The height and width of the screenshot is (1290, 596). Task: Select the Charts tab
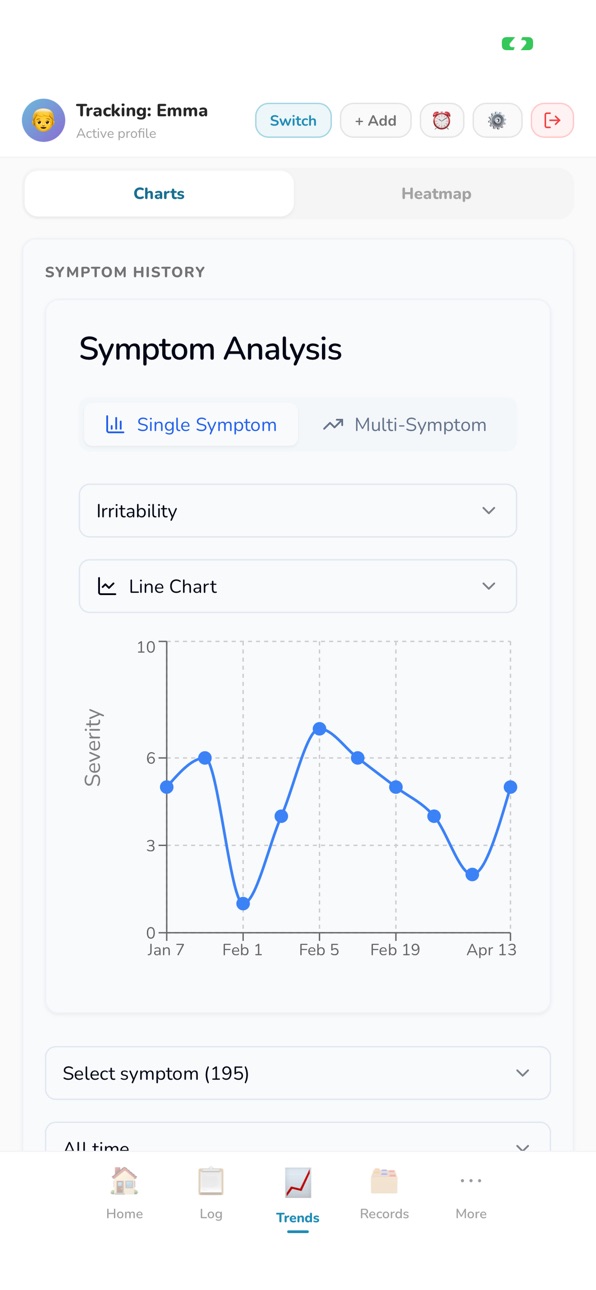point(159,194)
